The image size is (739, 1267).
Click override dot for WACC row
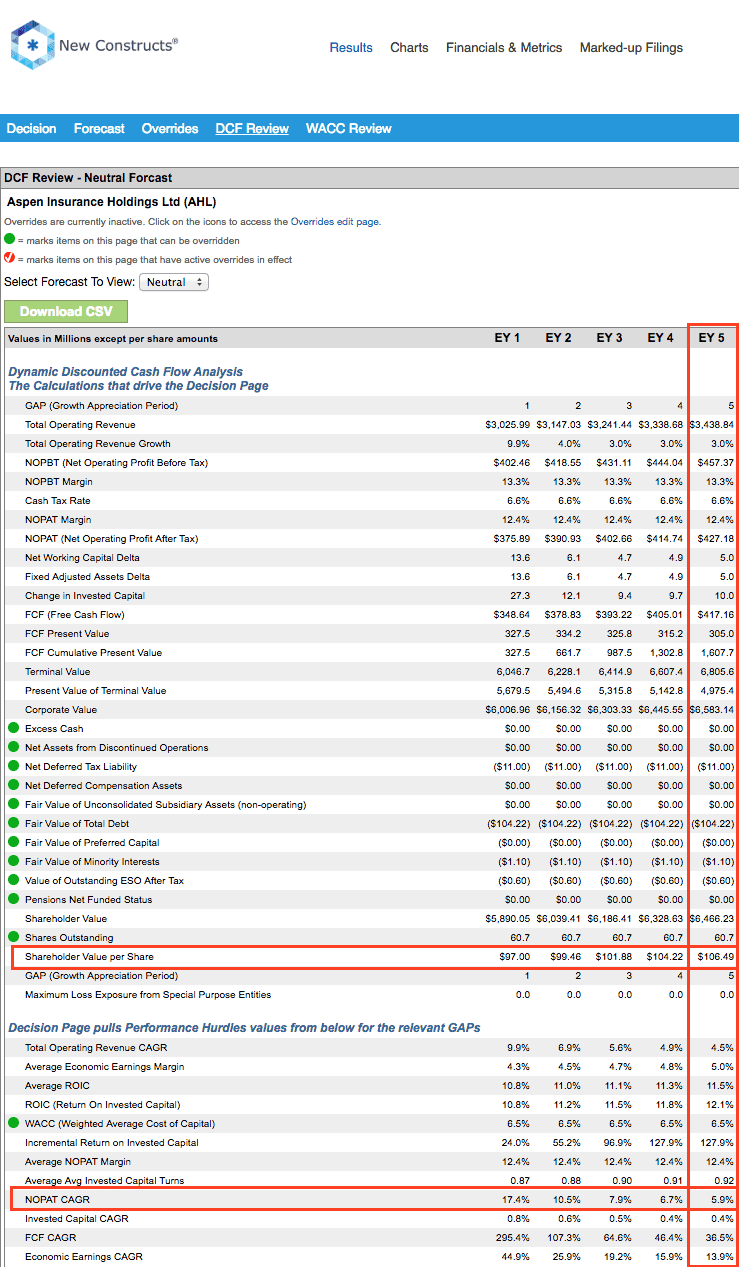[13, 1123]
